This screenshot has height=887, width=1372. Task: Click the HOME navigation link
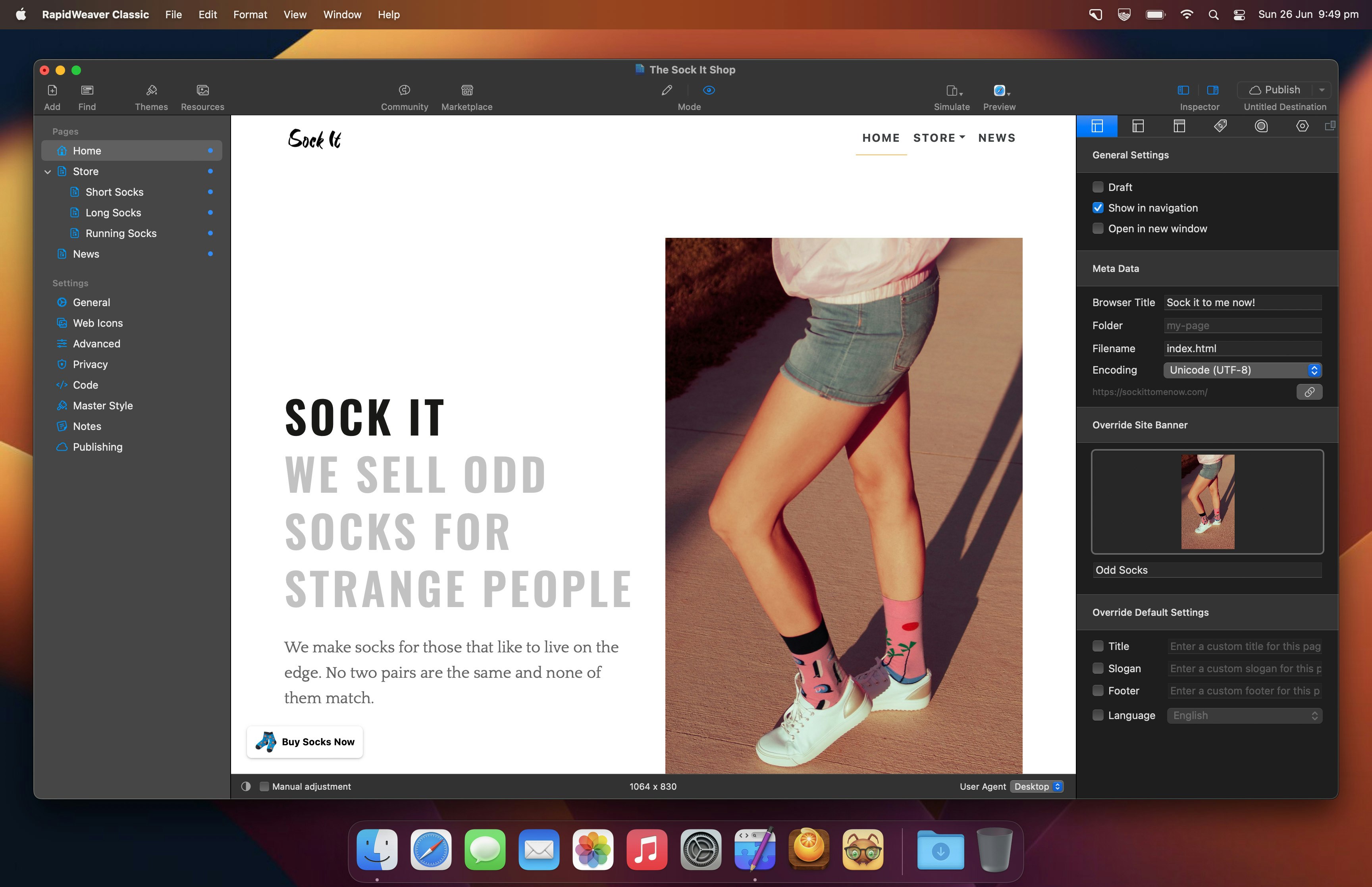pyautogui.click(x=881, y=138)
